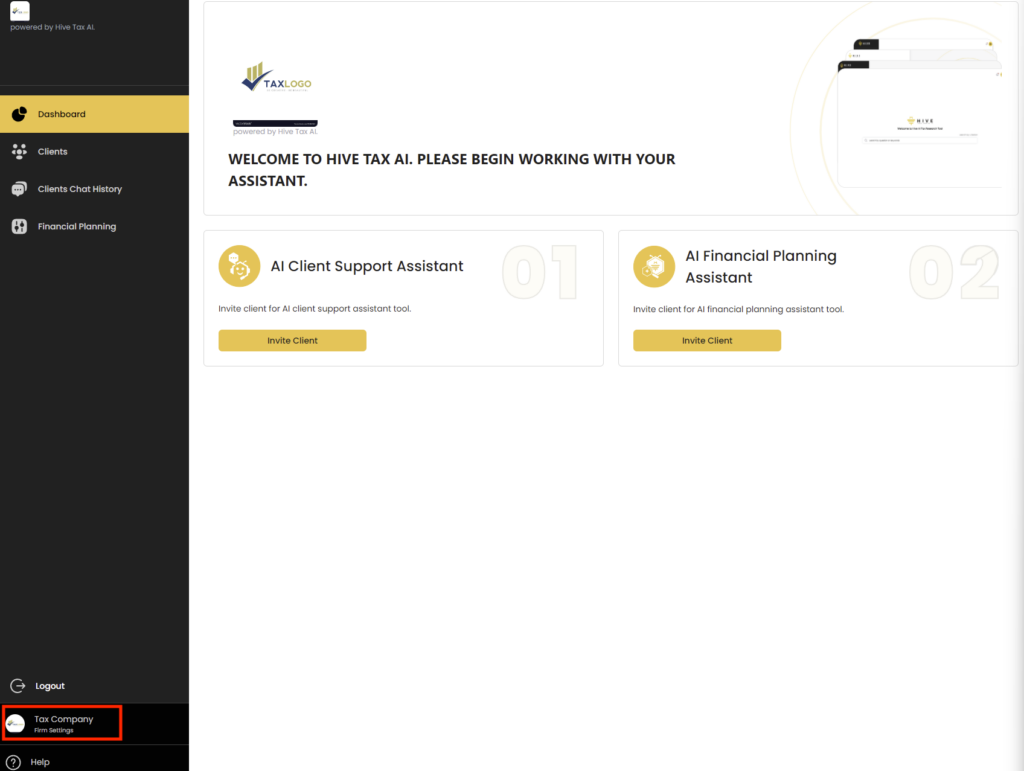1024x771 pixels.
Task: Select the Clients Chat History bubble icon
Action: tap(19, 189)
